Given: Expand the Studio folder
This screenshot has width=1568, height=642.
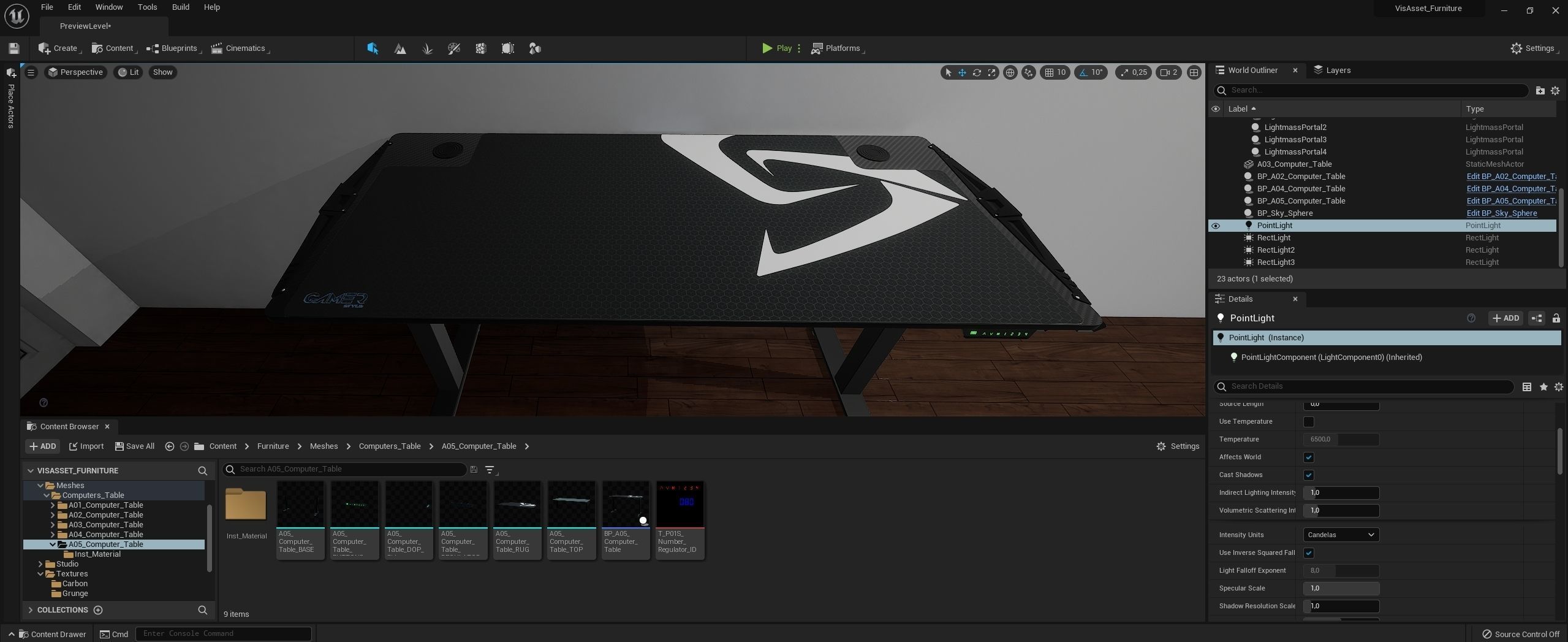Looking at the screenshot, I should [x=40, y=564].
